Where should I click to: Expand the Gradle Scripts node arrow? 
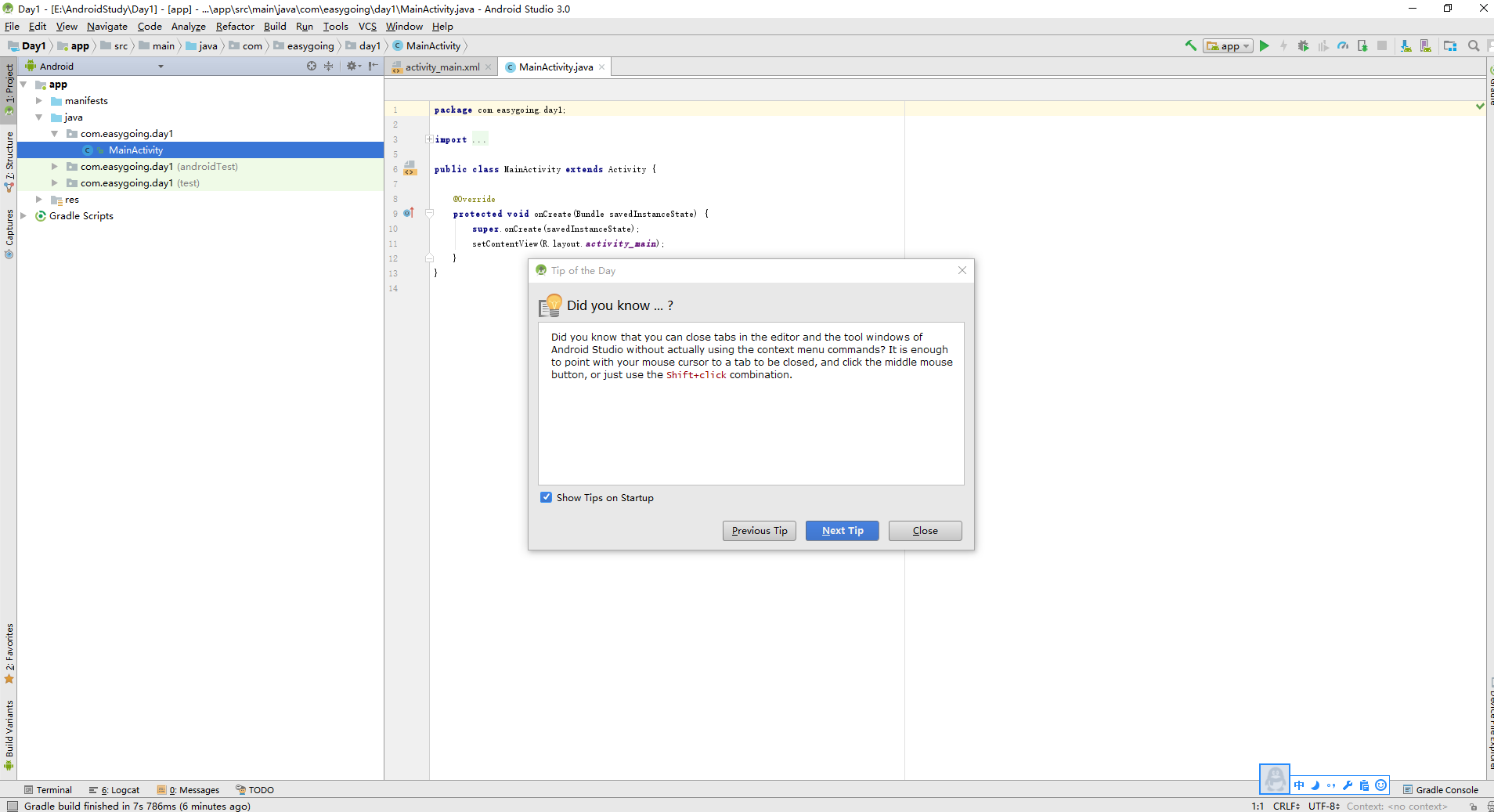23,215
